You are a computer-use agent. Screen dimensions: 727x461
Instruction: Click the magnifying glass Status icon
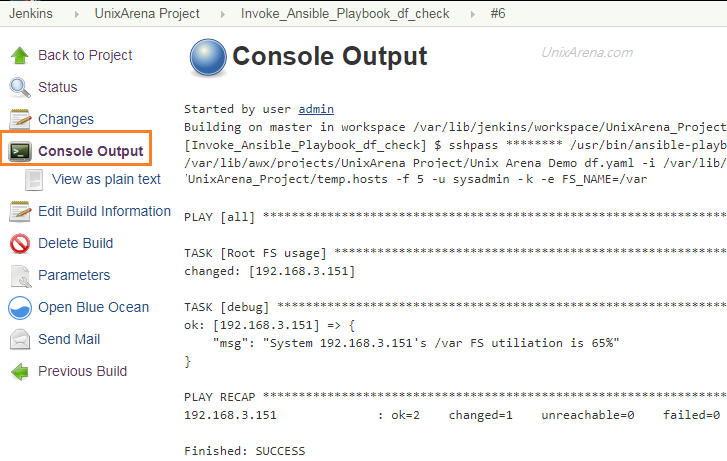pos(19,87)
